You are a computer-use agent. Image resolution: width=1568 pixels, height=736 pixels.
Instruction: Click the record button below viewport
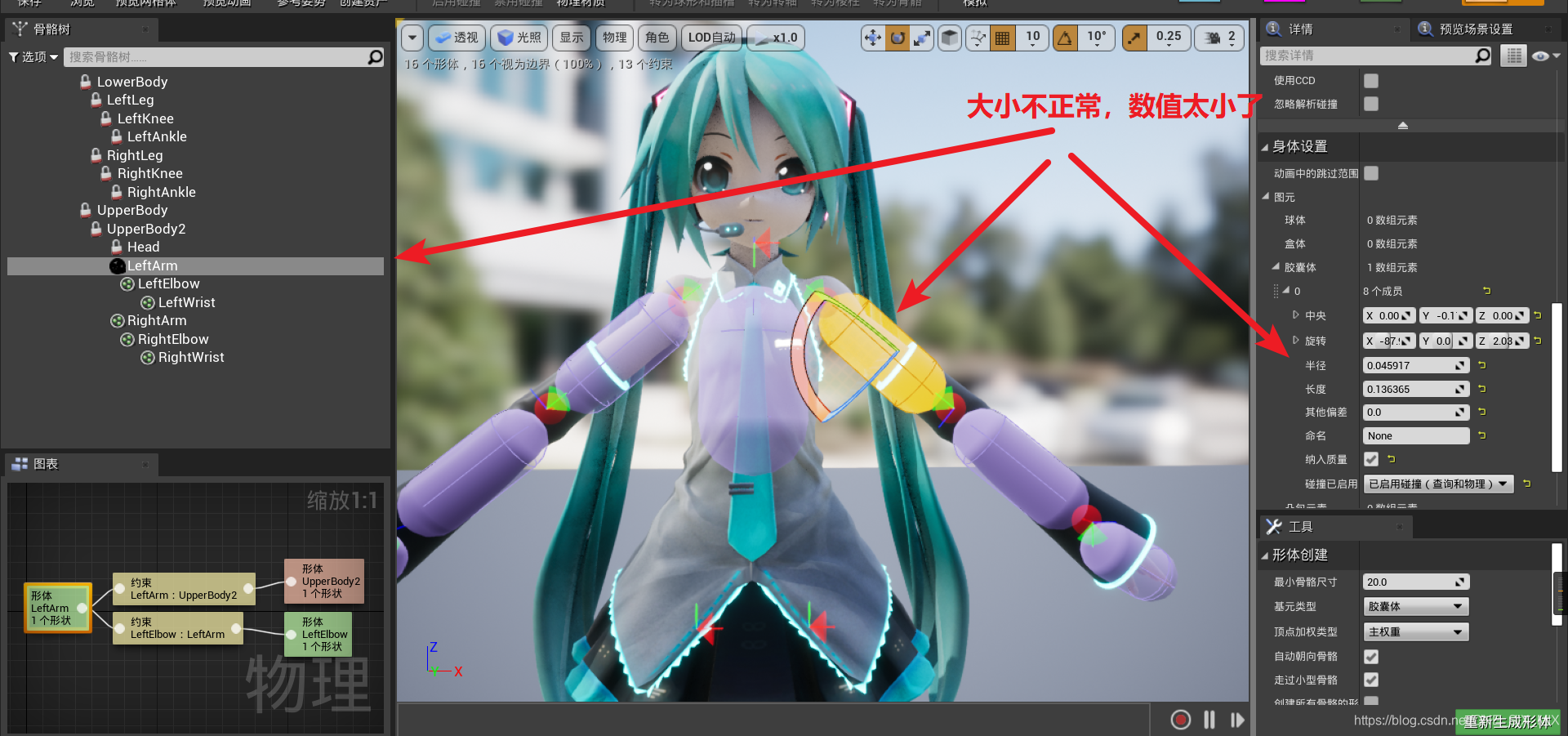pos(1180,720)
